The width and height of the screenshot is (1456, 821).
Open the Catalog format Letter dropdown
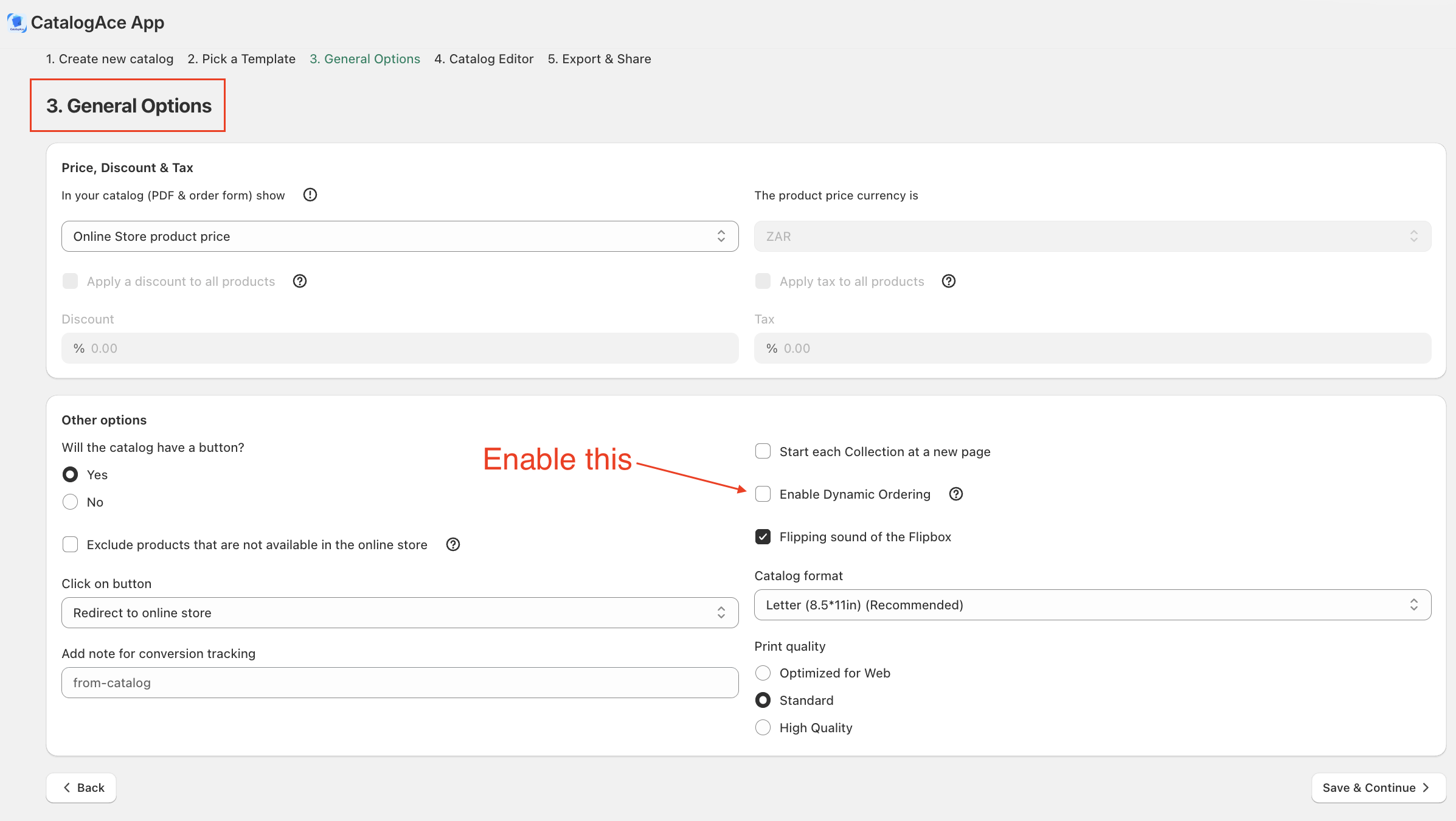pos(1092,604)
